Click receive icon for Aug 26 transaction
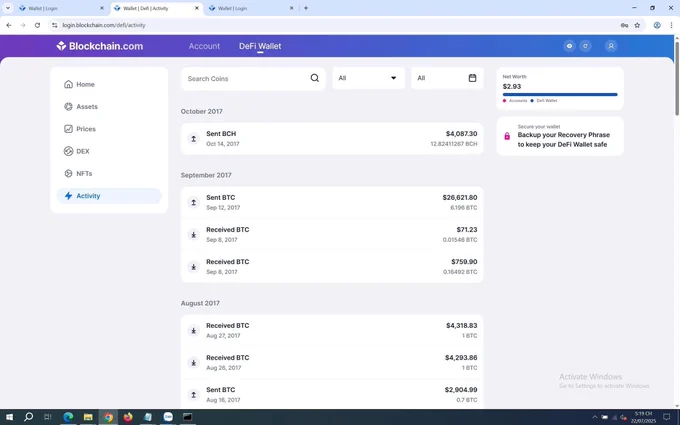The width and height of the screenshot is (680, 425). pos(193,363)
